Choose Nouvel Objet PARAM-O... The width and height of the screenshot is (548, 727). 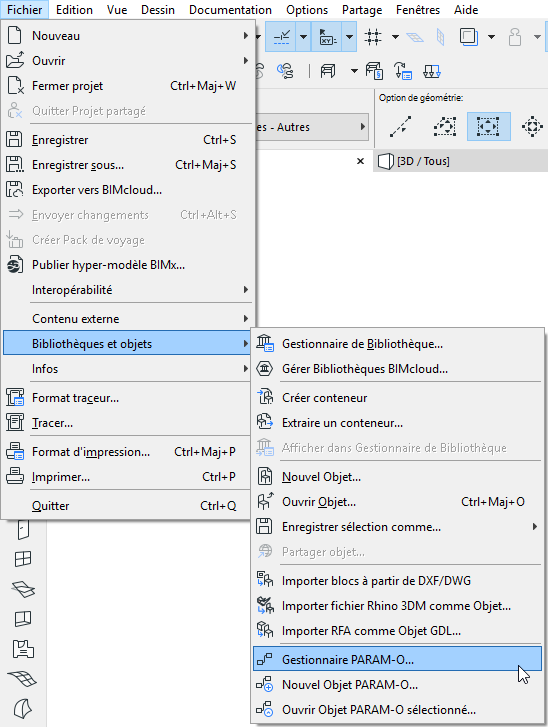click(x=397, y=684)
